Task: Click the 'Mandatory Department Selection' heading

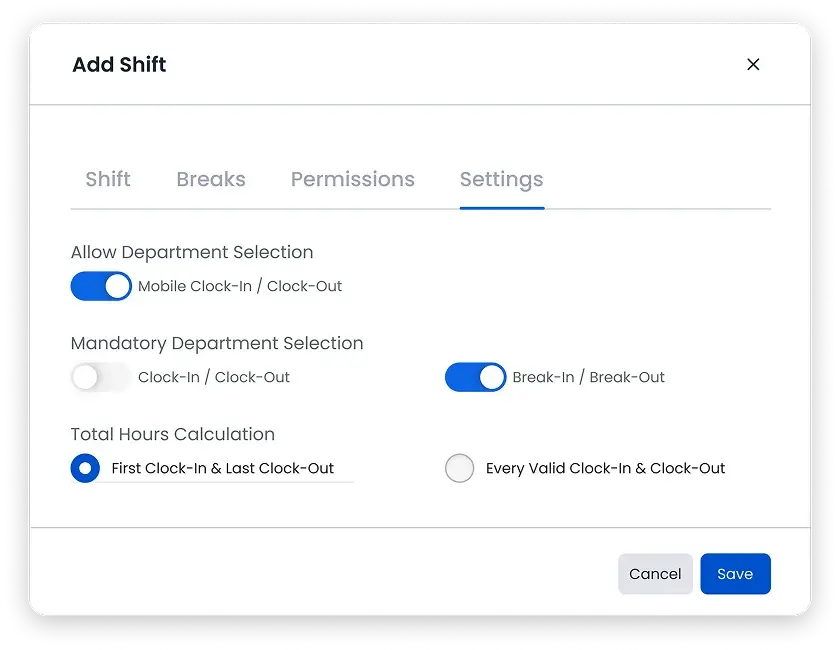Action: (217, 343)
